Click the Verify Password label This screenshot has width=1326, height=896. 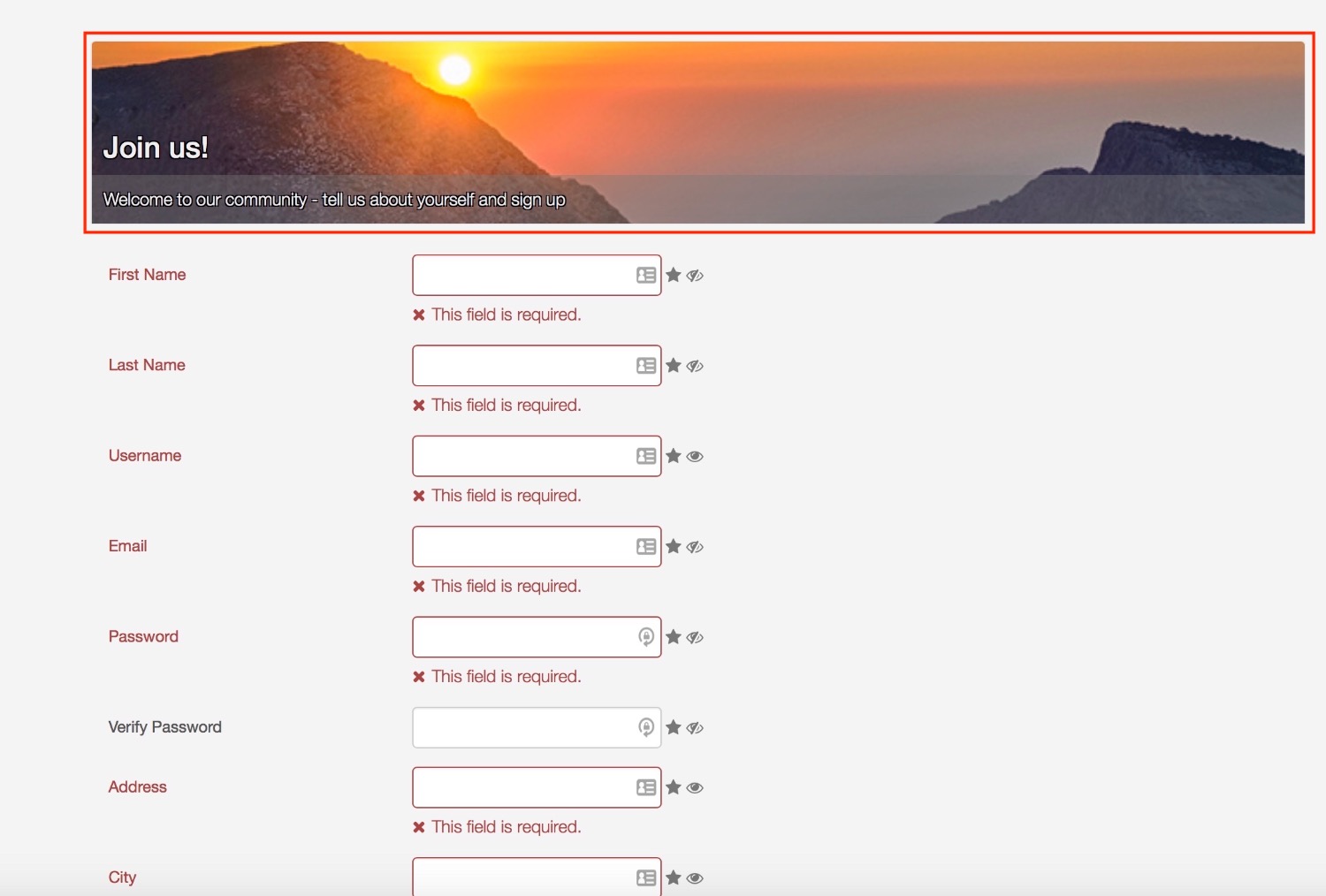(164, 727)
